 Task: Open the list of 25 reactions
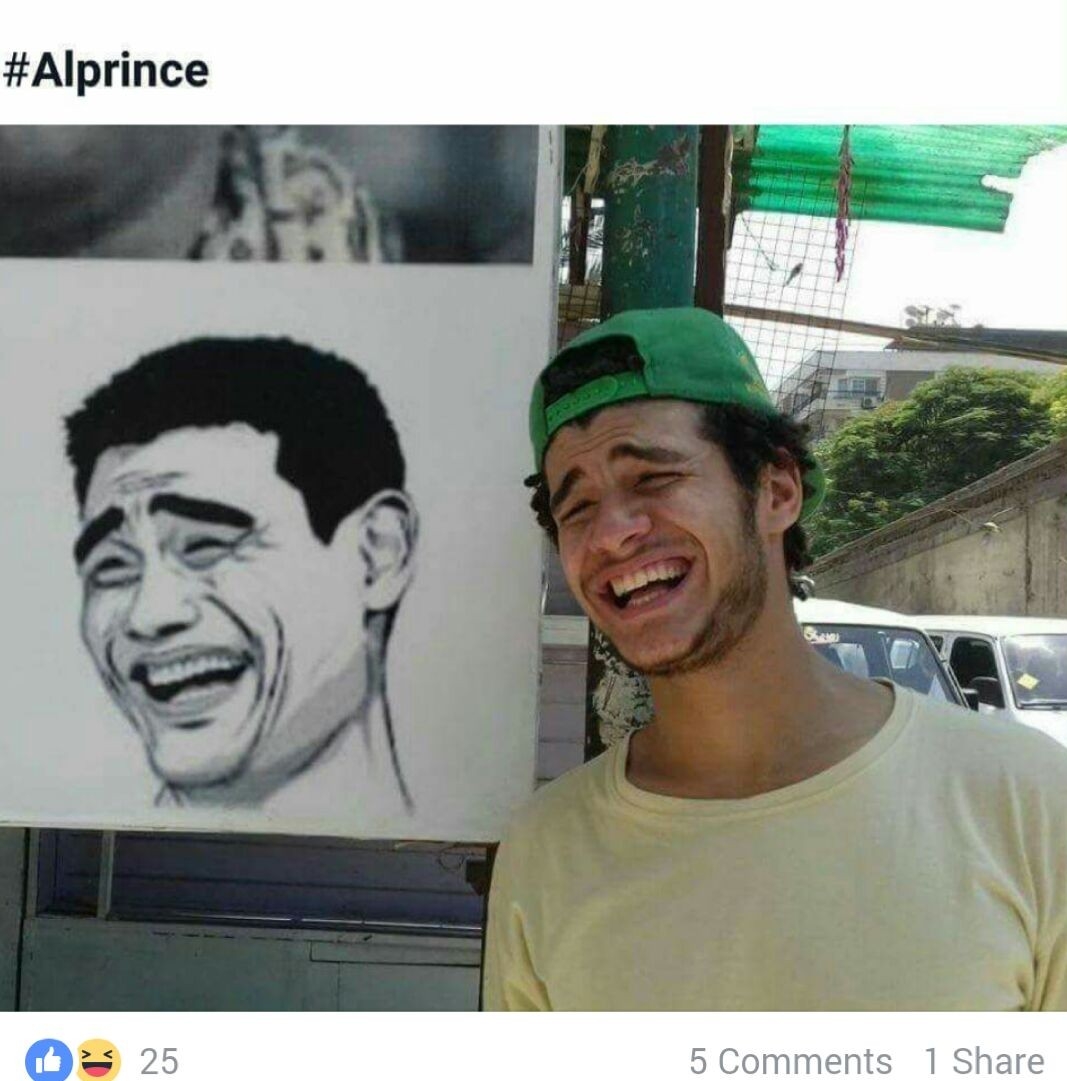pos(159,1061)
